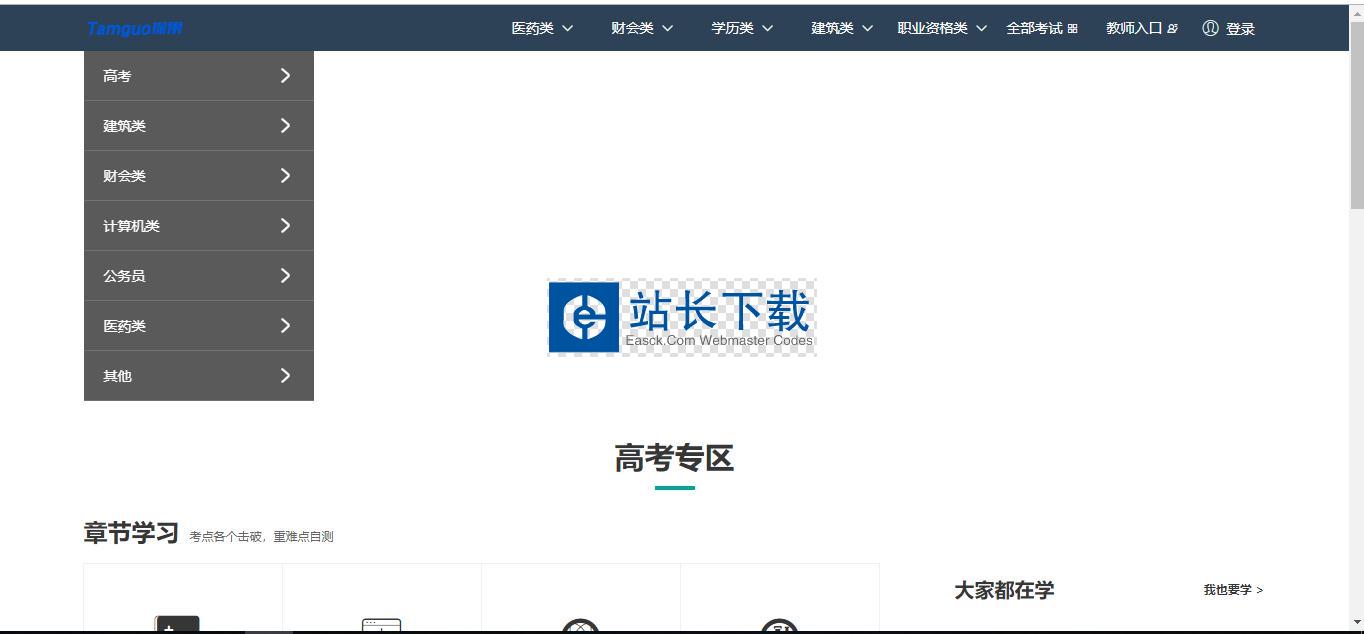Image resolution: width=1364 pixels, height=634 pixels.
Task: Click the 我也要学 link
Action: coord(1232,590)
